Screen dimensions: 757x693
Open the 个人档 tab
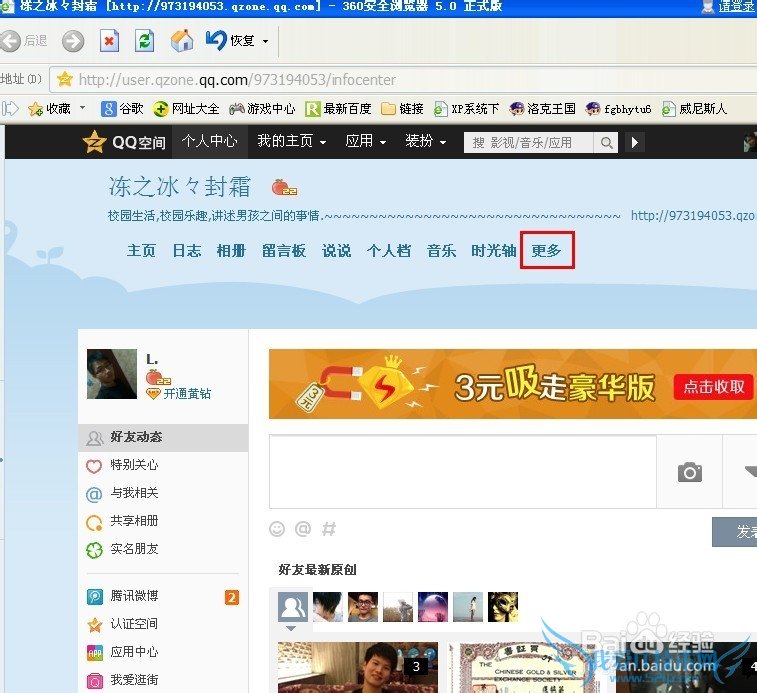[389, 250]
